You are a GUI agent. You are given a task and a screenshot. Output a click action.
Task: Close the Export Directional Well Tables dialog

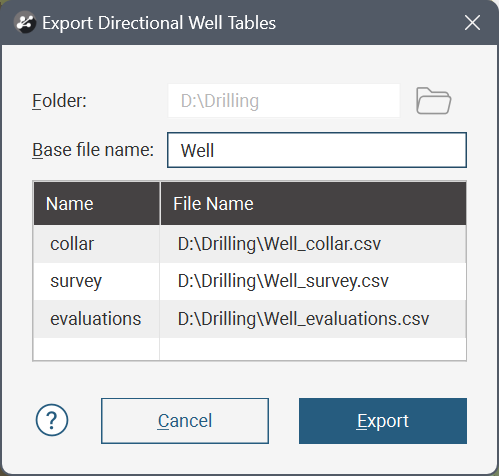click(472, 23)
